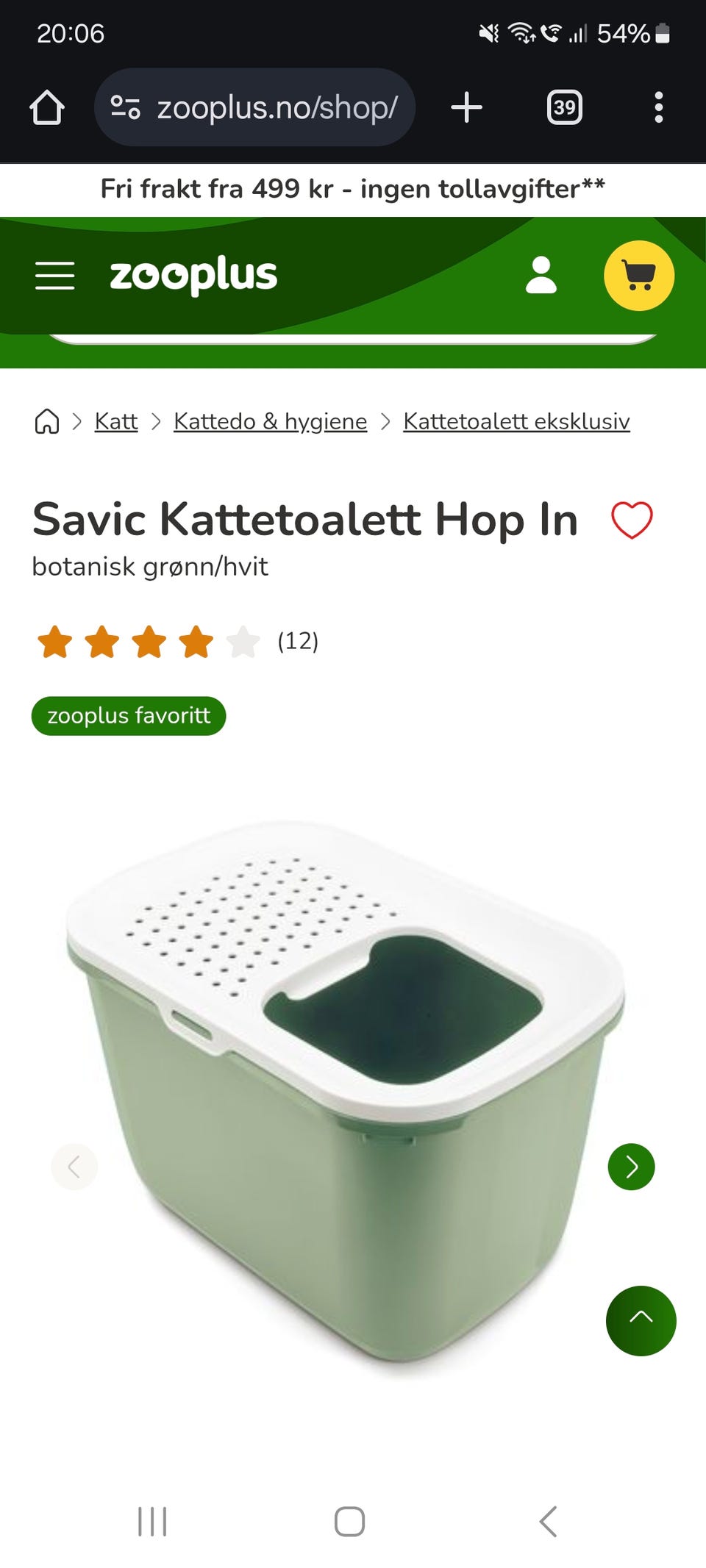Open the 12 reviews star rating
The width and height of the screenshot is (706, 1568).
177,641
